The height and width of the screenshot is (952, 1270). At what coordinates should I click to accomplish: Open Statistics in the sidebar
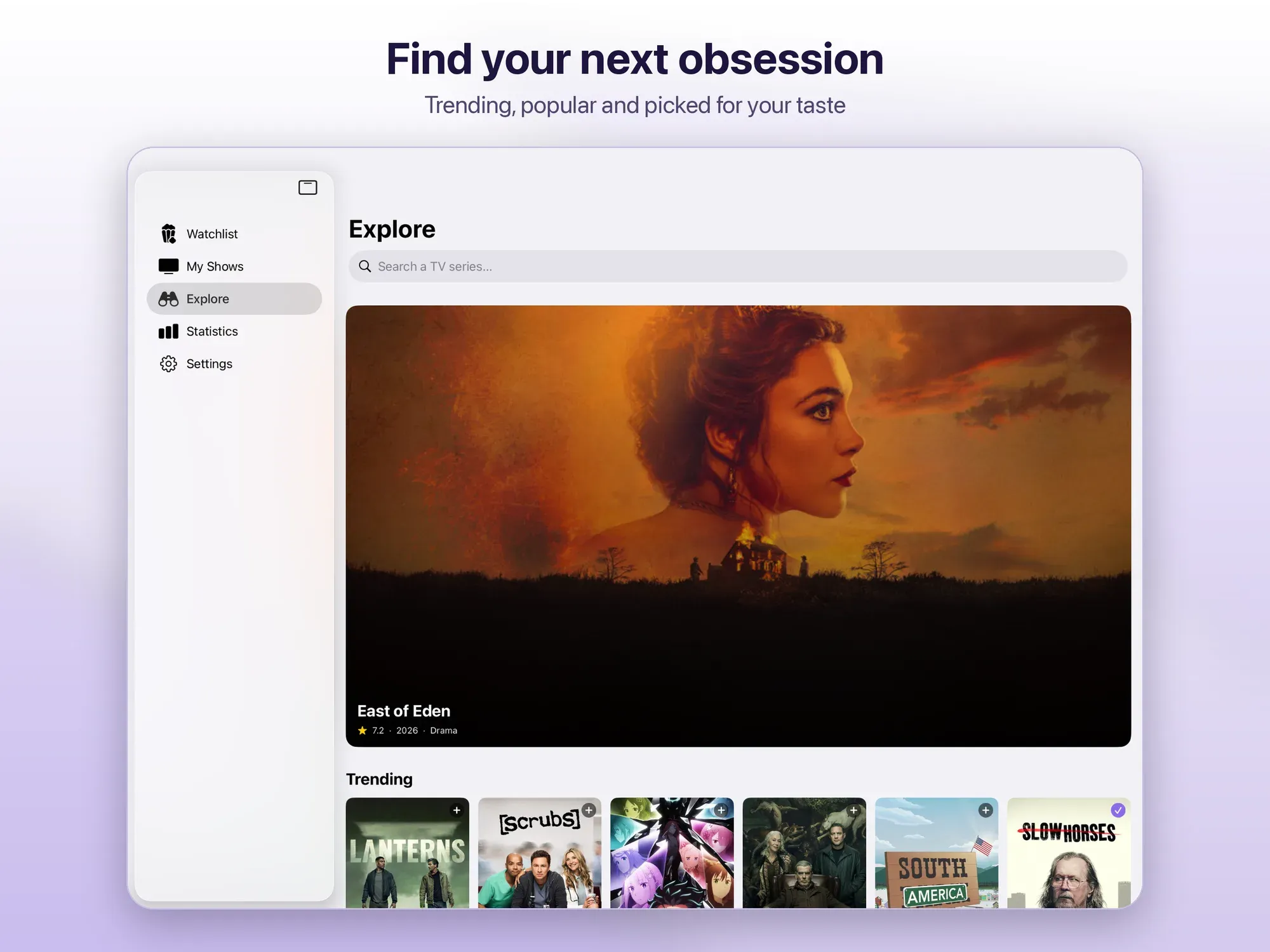pyautogui.click(x=234, y=331)
